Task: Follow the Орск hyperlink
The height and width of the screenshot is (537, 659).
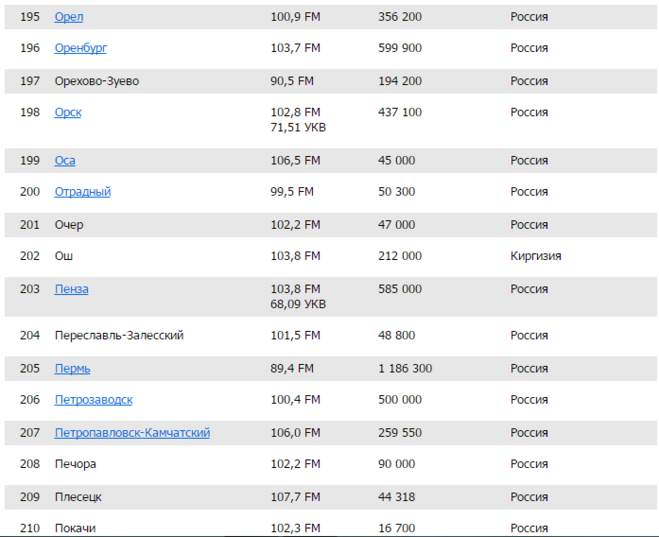Action: tap(68, 113)
